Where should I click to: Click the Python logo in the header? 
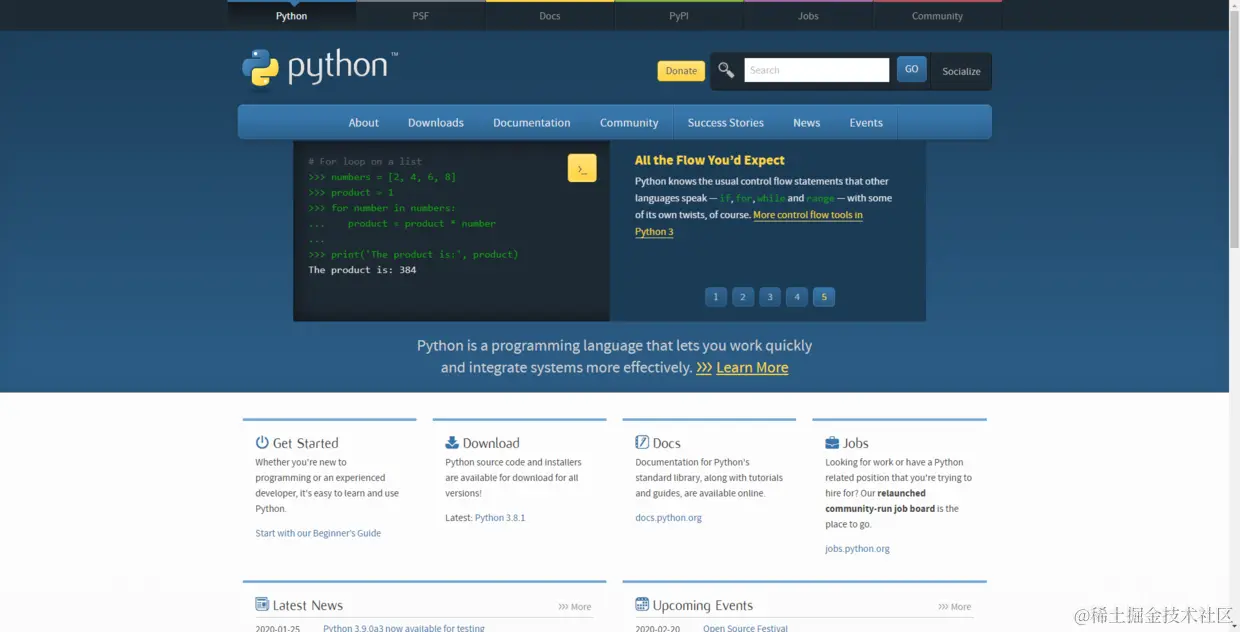click(320, 67)
